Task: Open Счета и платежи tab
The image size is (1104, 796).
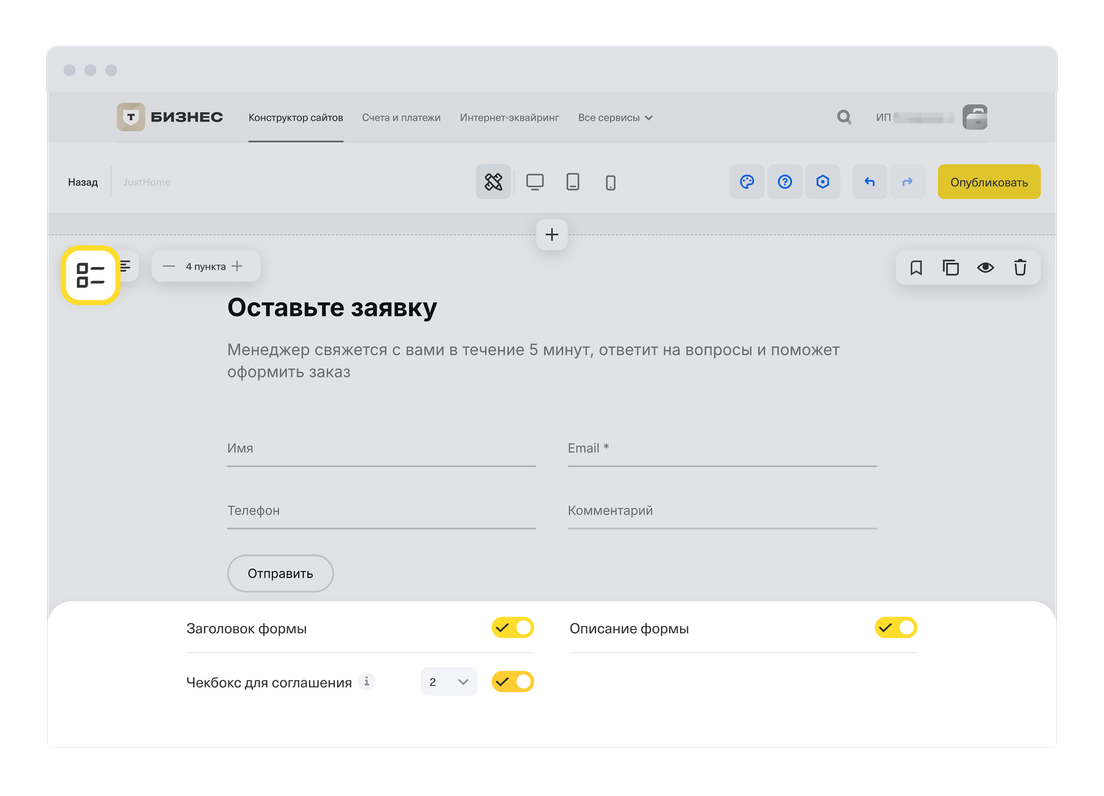Action: click(x=401, y=118)
